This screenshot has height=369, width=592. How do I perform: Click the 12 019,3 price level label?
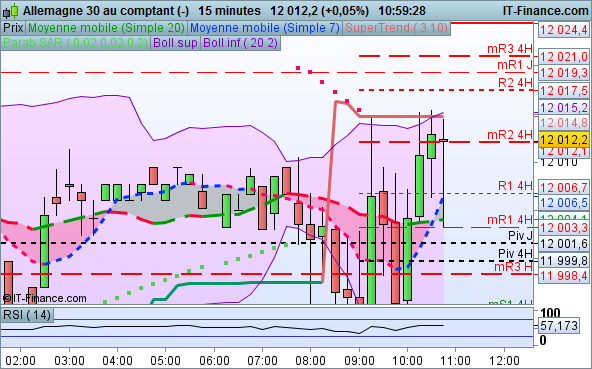(x=564, y=73)
